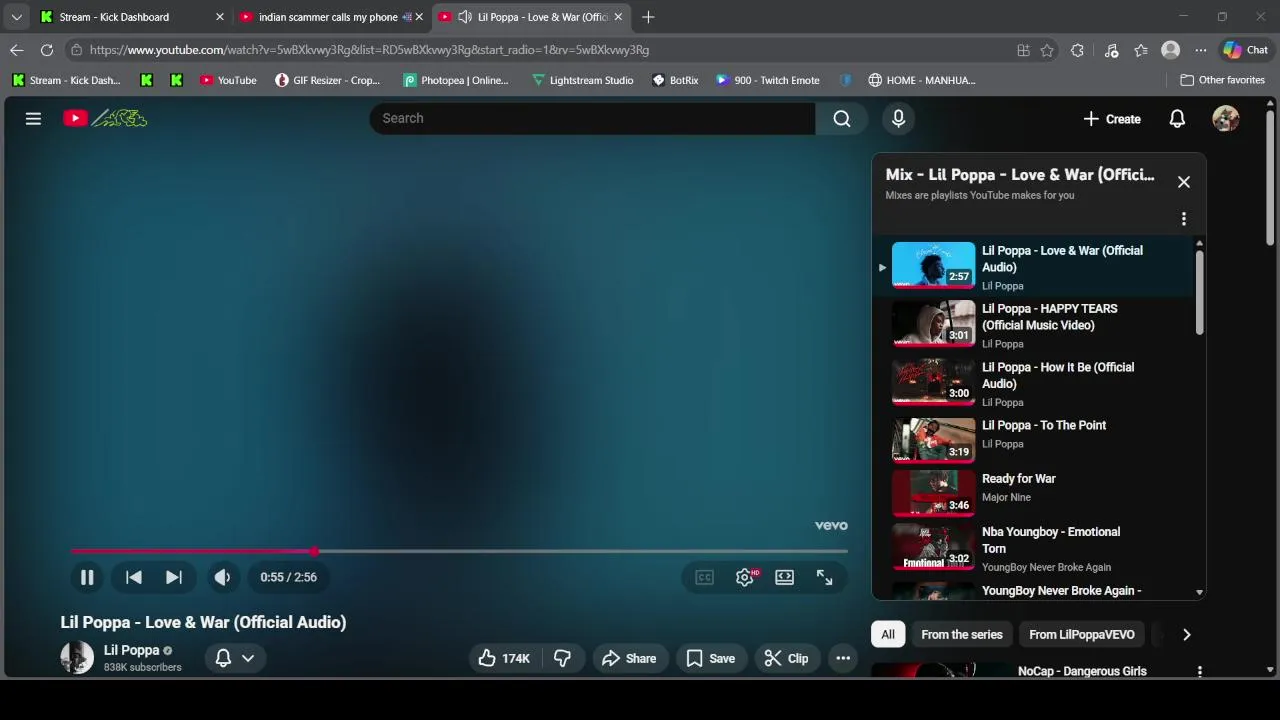
Task: Open the browser profile icon
Action: (1170, 50)
